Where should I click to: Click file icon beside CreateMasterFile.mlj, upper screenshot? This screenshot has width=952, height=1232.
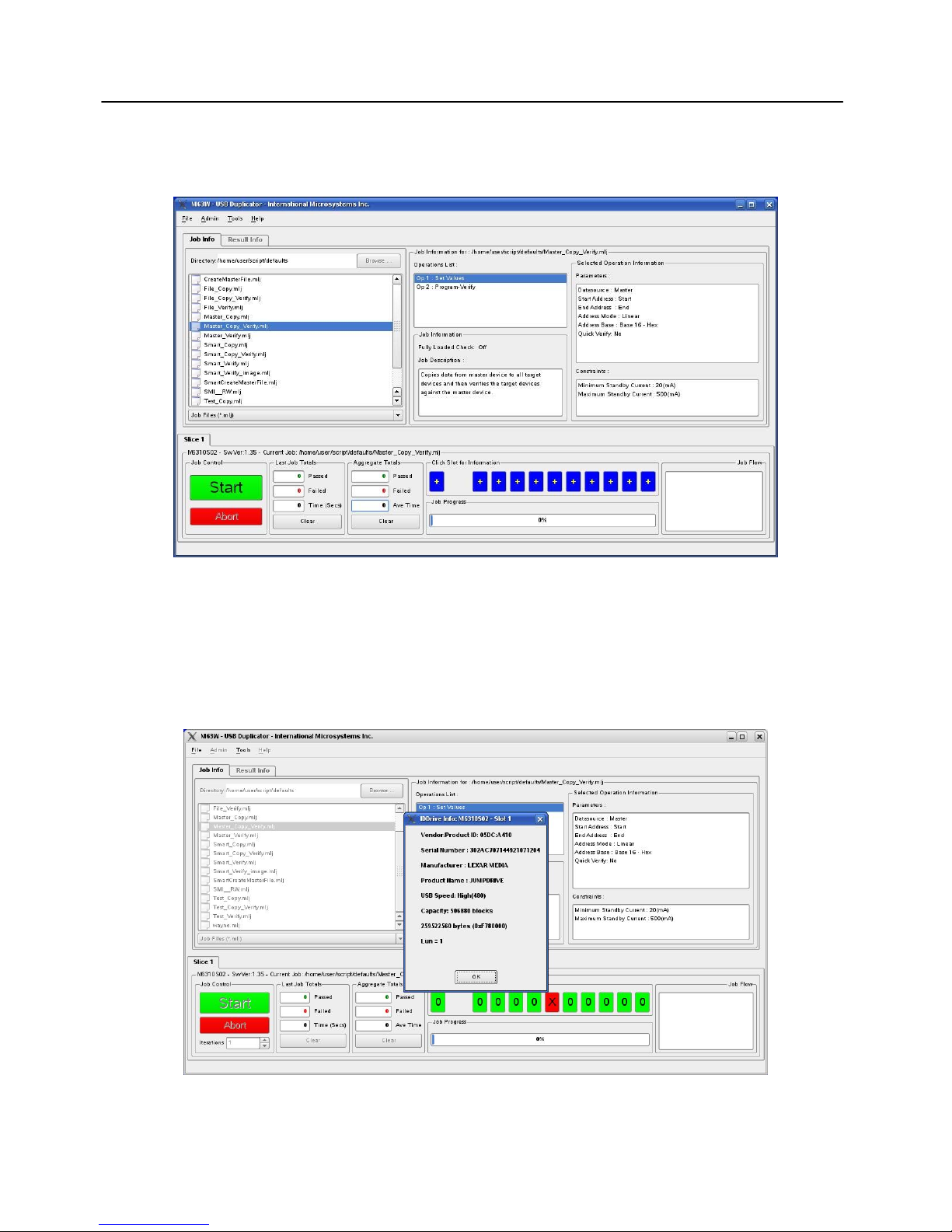[196, 280]
